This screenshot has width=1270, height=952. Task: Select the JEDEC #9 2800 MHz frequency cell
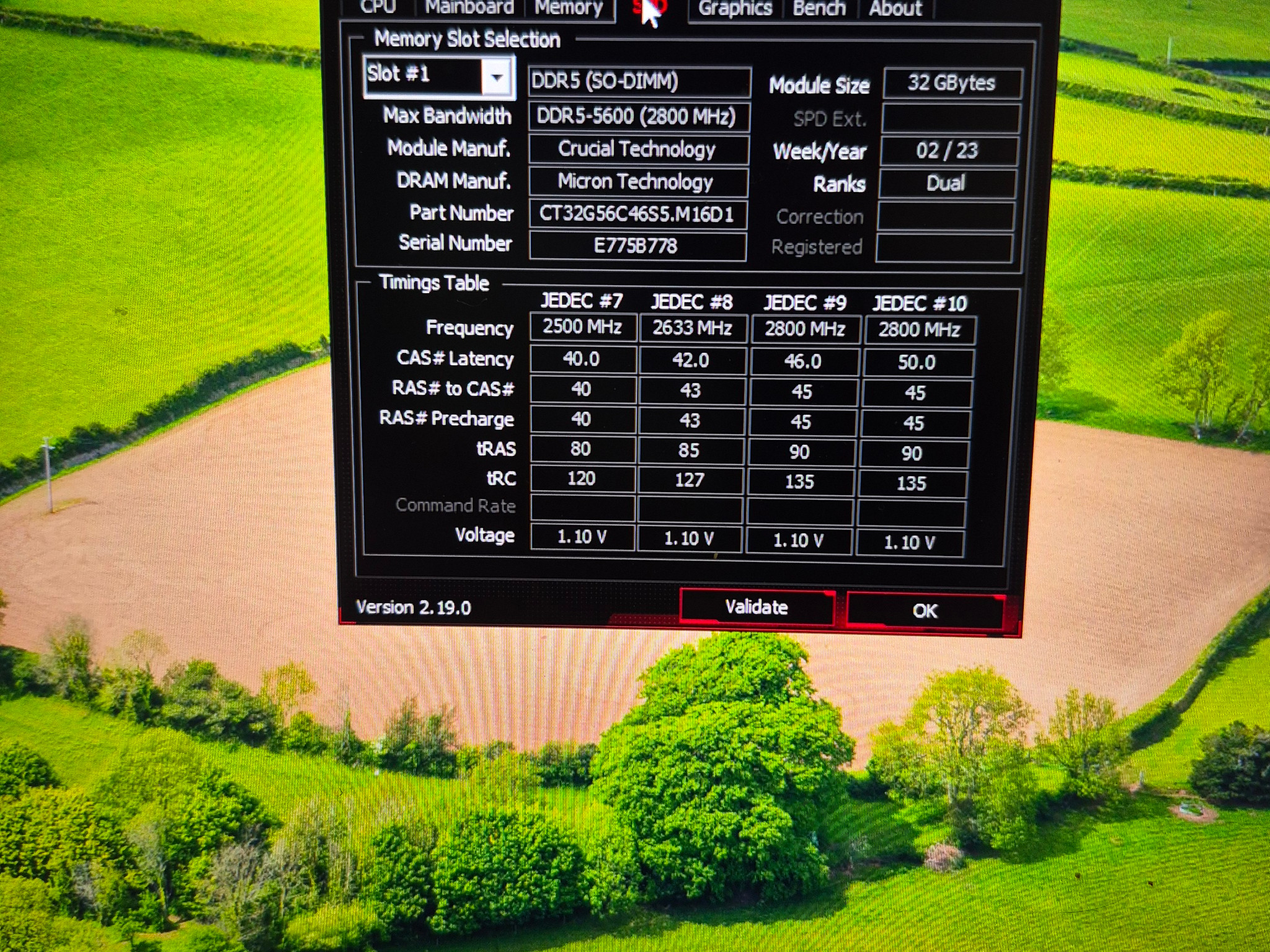805,329
